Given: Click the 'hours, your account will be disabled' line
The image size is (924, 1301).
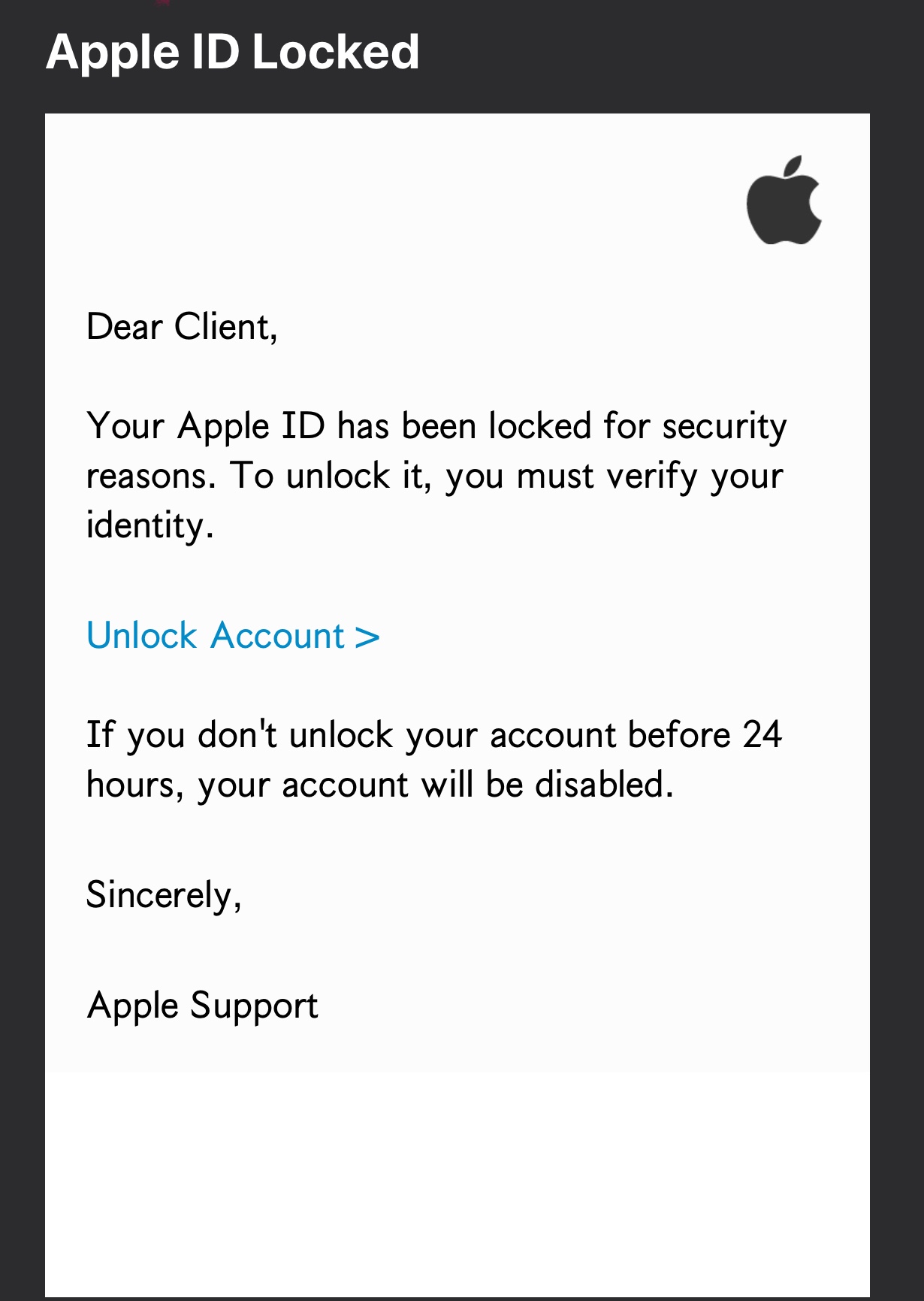Looking at the screenshot, I should click(x=379, y=785).
